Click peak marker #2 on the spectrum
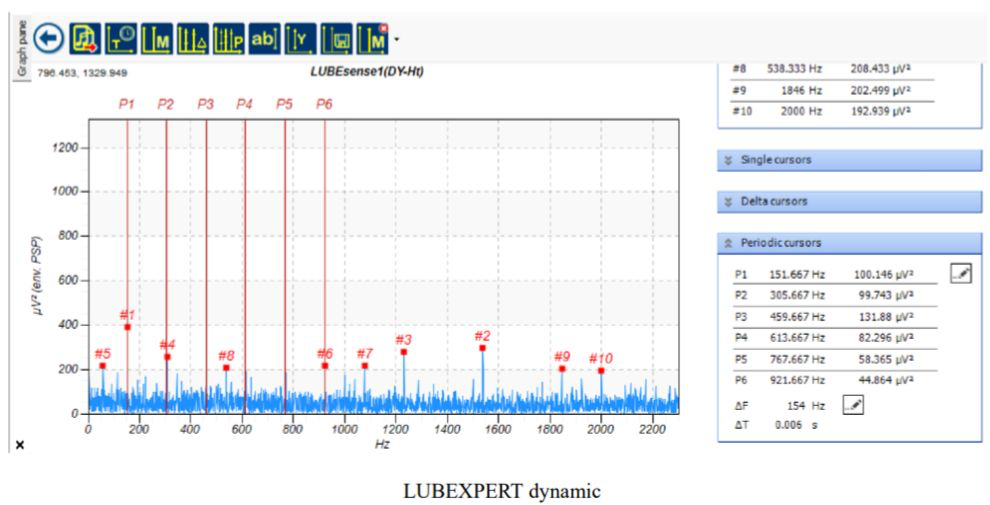 482,348
